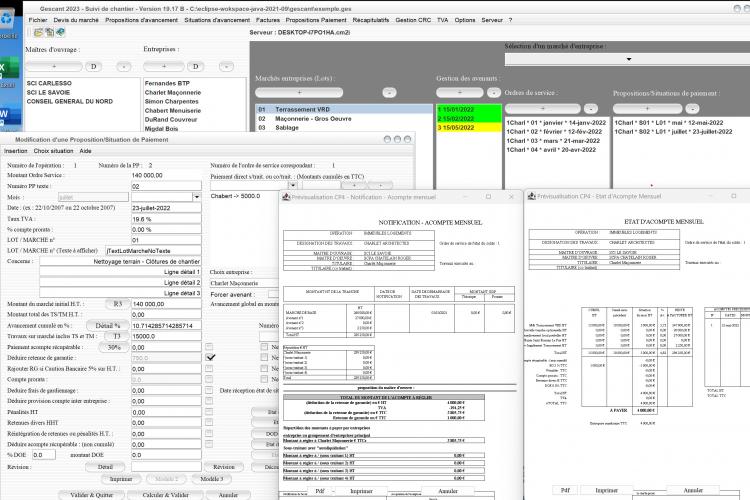750x500 pixels.
Task: Click the D button under Maîtres d'ouvrage
Action: pyautogui.click(x=94, y=67)
